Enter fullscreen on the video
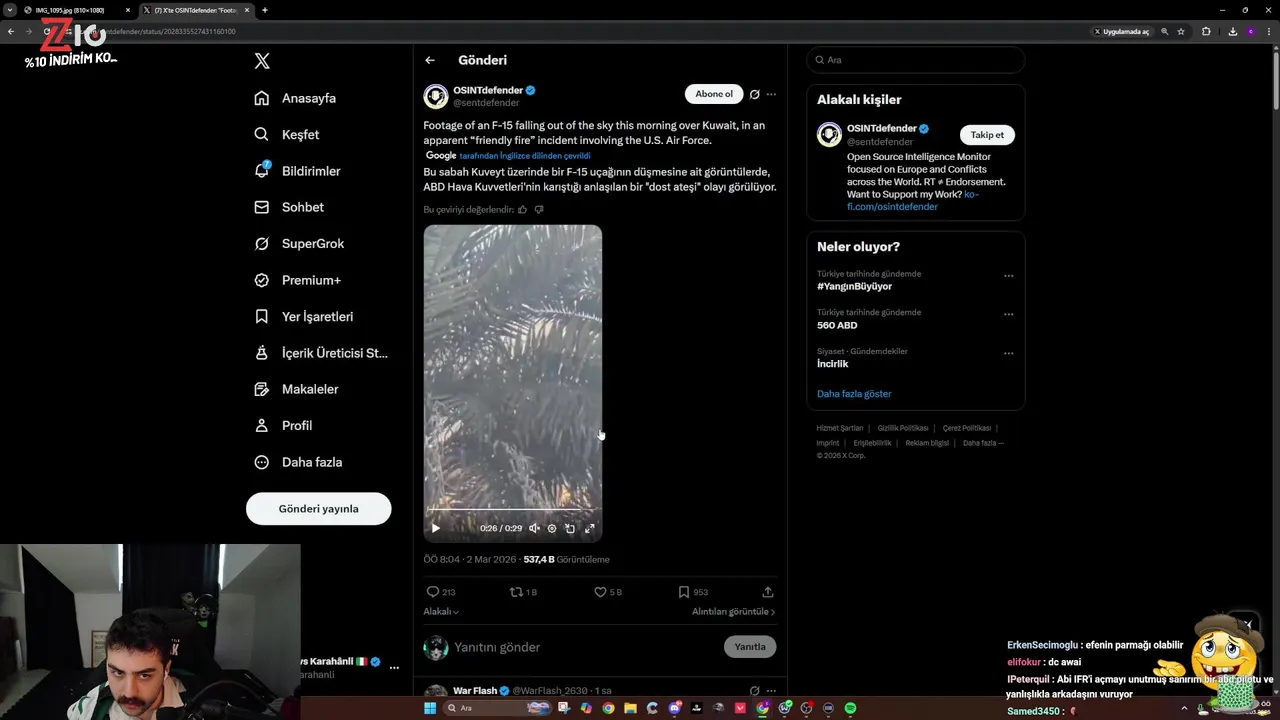This screenshot has width=1280, height=720. [590, 528]
